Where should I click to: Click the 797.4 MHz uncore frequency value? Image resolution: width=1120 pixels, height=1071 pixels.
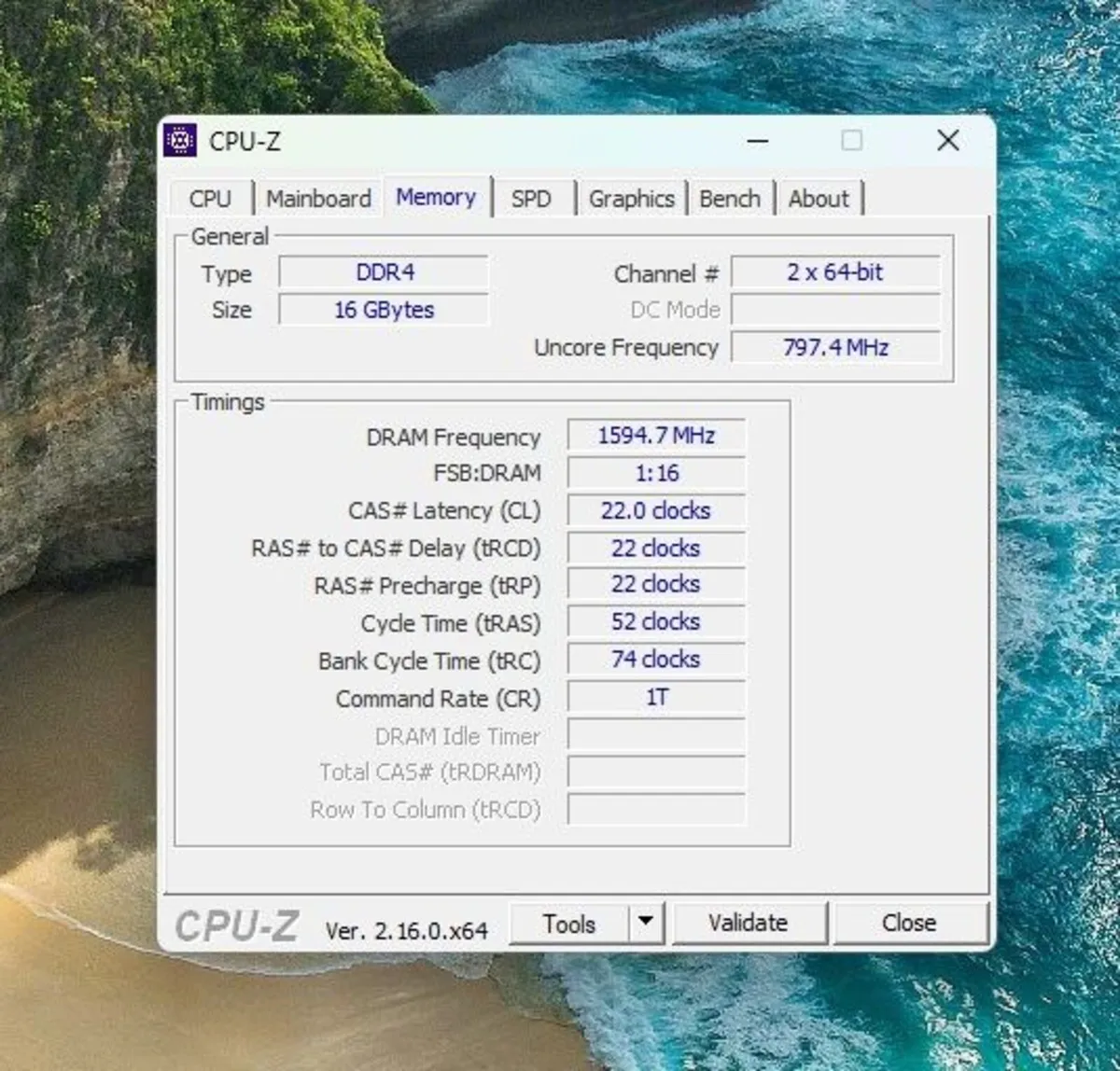(x=835, y=347)
